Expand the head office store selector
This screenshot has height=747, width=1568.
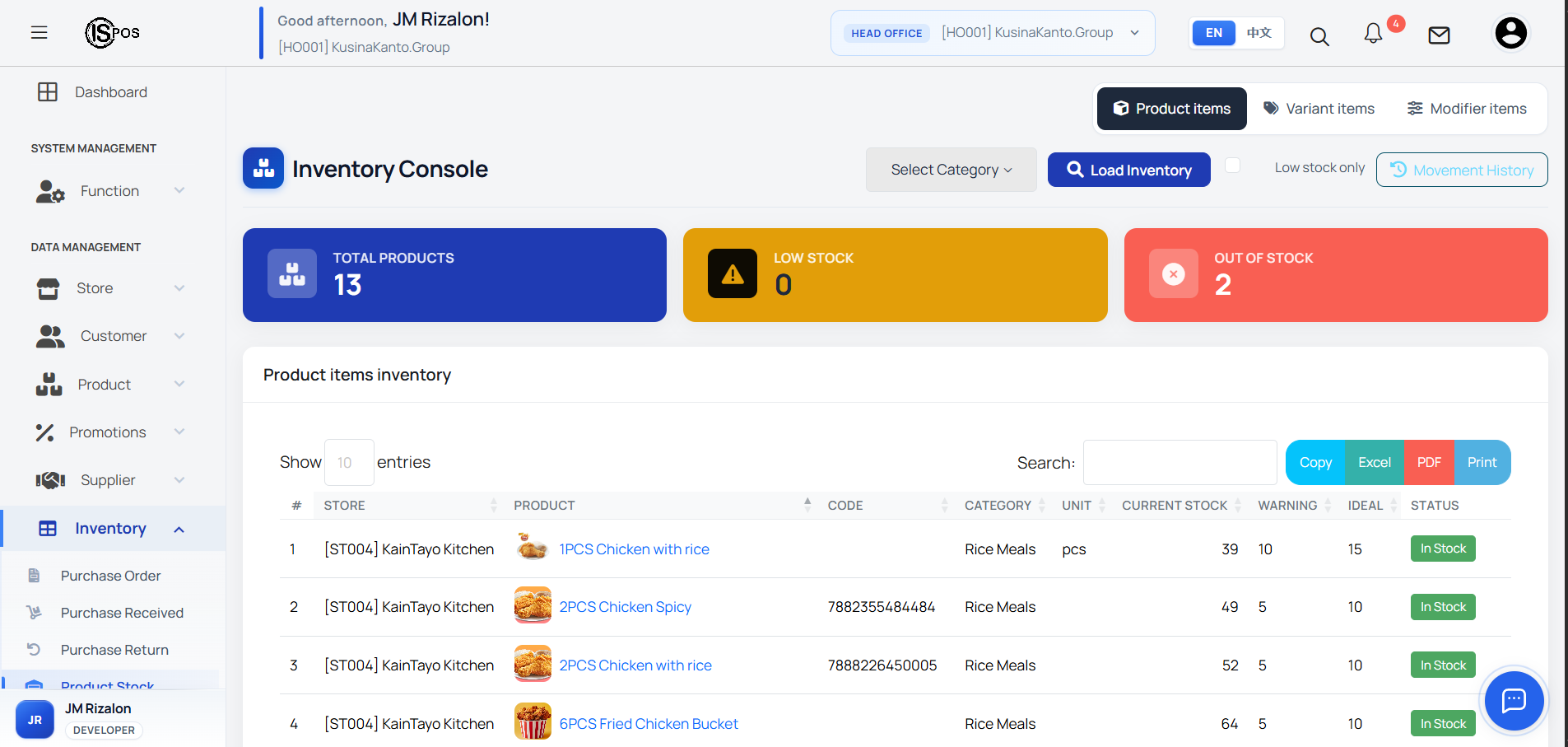[993, 33]
